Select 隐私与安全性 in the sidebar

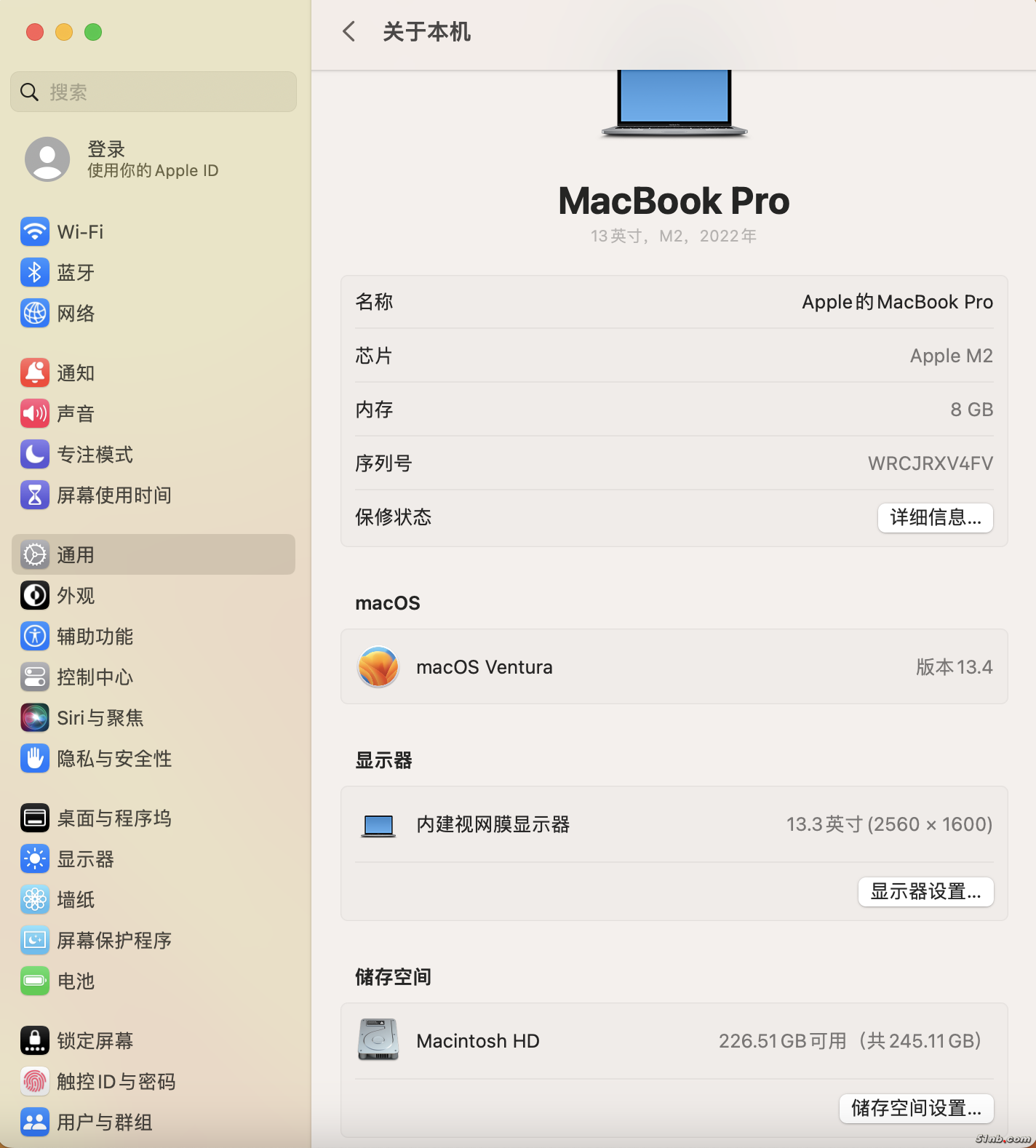pyautogui.click(x=114, y=759)
